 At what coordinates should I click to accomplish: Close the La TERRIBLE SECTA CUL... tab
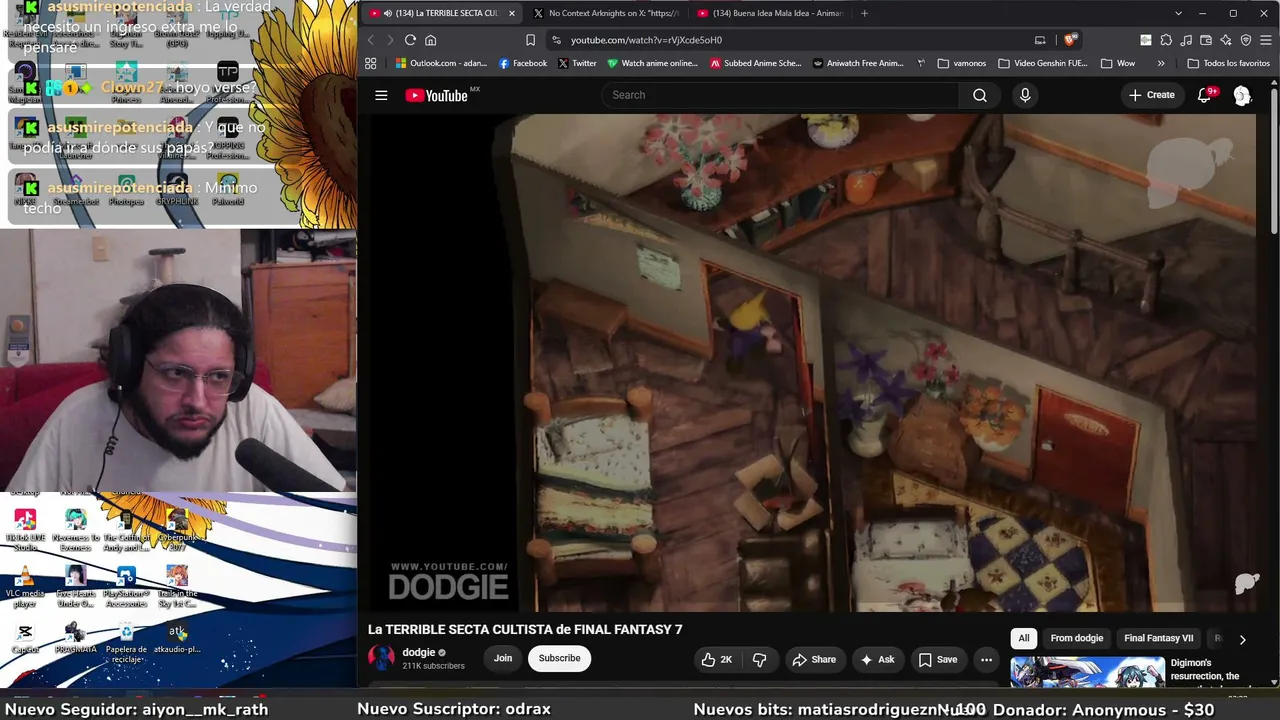pos(512,13)
